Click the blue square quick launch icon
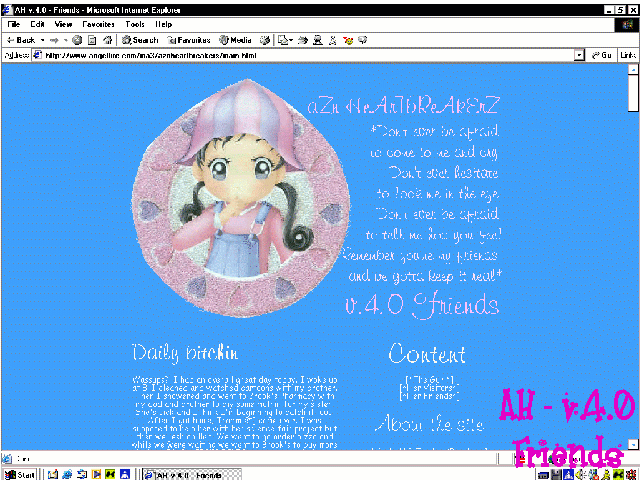Screen dimensions: 640x480 [x=125, y=474]
